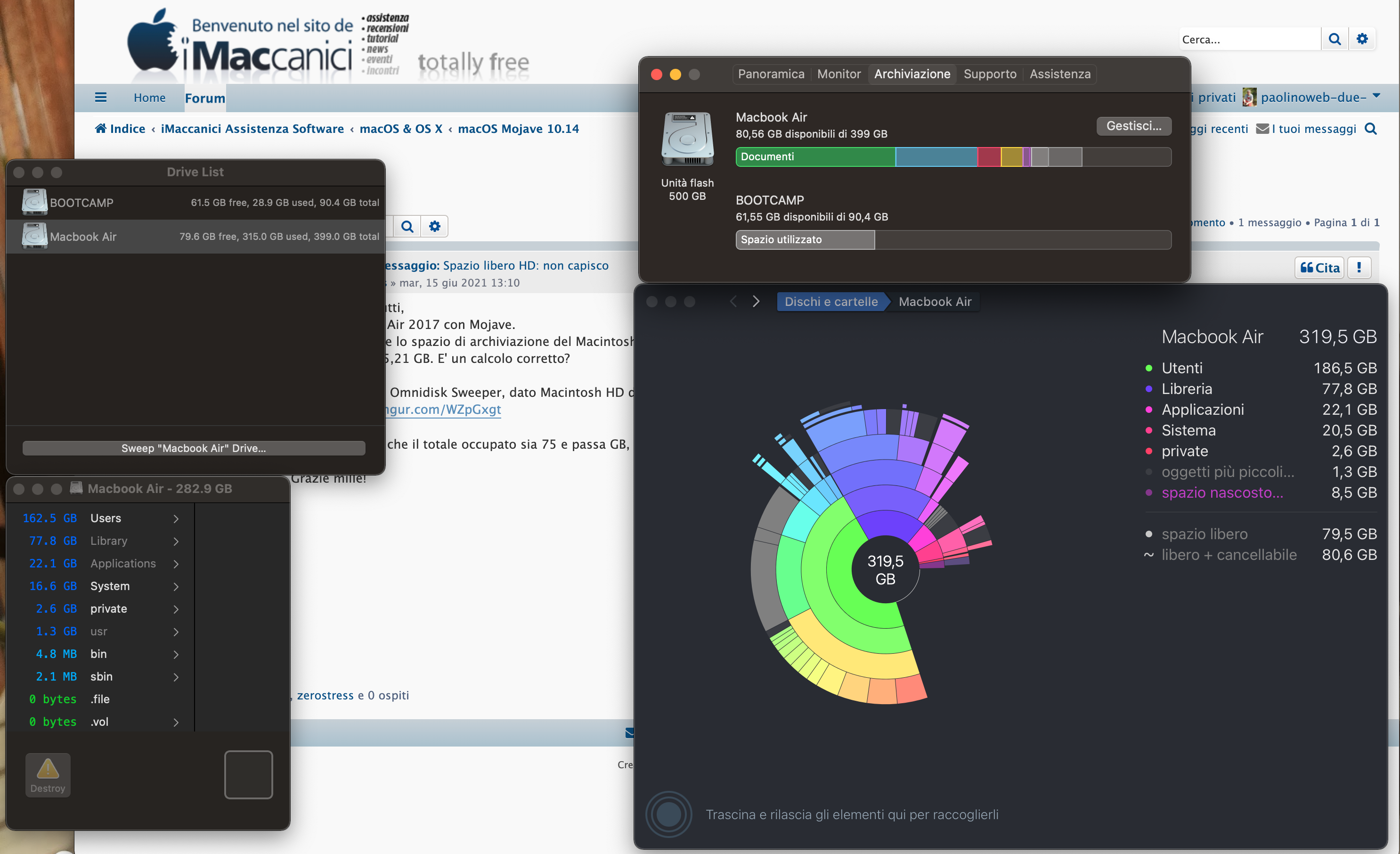The height and width of the screenshot is (854, 1400).
Task: Click the spazio libero 79,5 GB row
Action: [x=1261, y=534]
